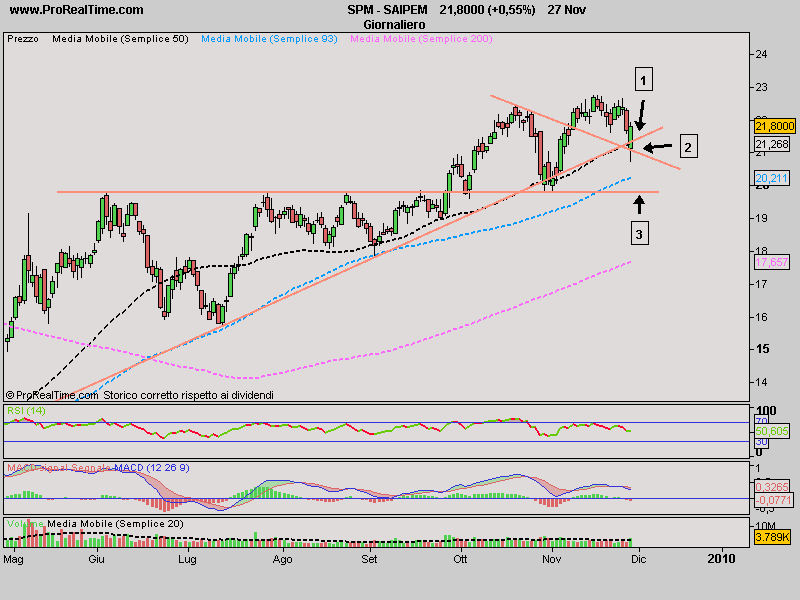The image size is (800, 600).
Task: Click the 21,268 moving average value tag
Action: click(x=772, y=144)
